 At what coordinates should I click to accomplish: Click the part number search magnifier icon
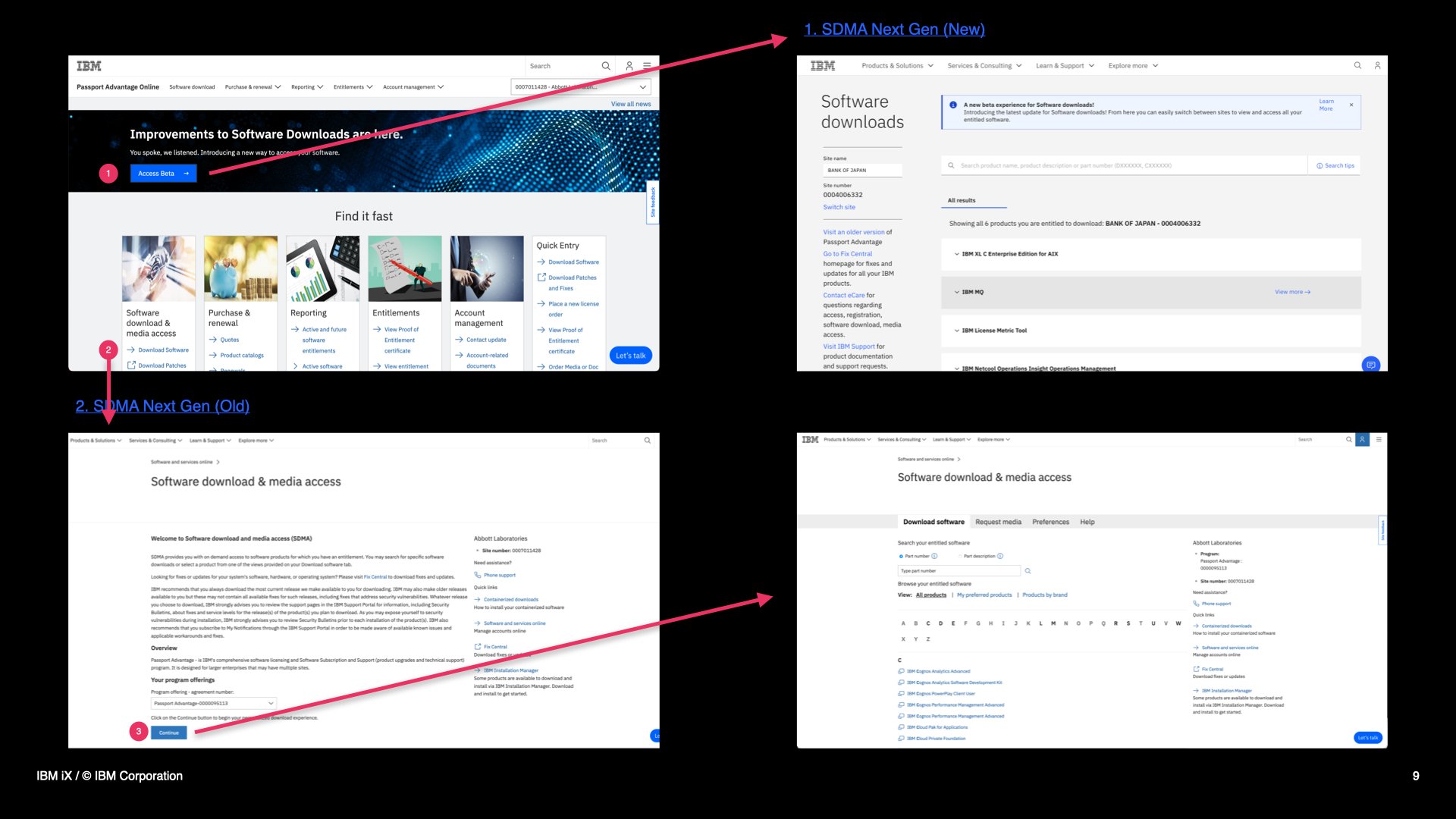coord(1028,571)
